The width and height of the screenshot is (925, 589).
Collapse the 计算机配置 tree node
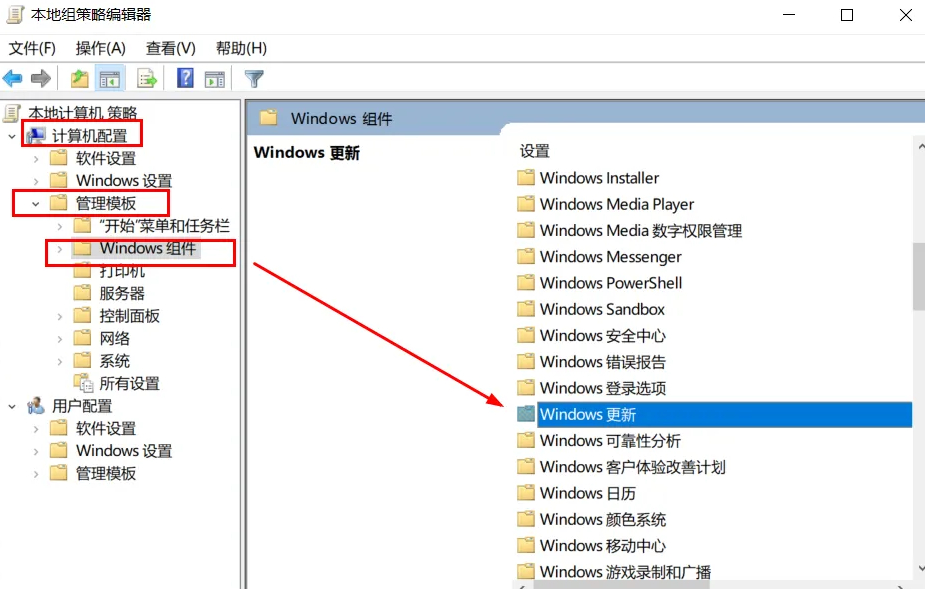click(12, 136)
